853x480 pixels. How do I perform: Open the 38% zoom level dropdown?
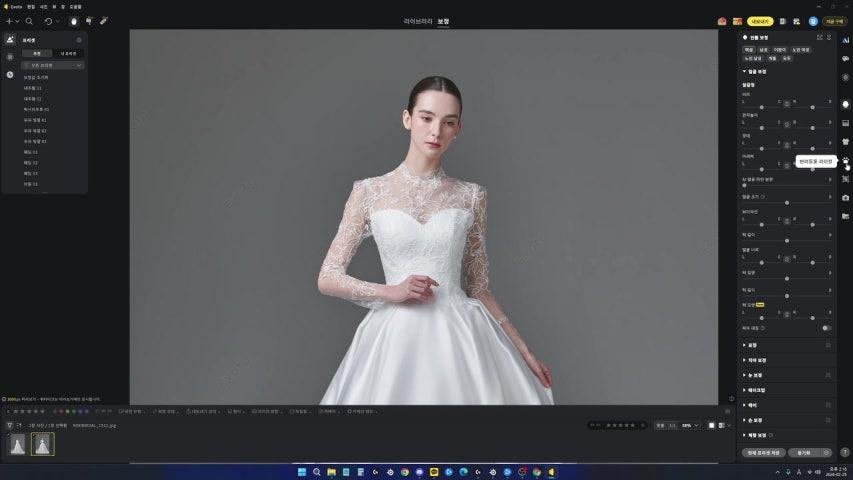(x=690, y=426)
